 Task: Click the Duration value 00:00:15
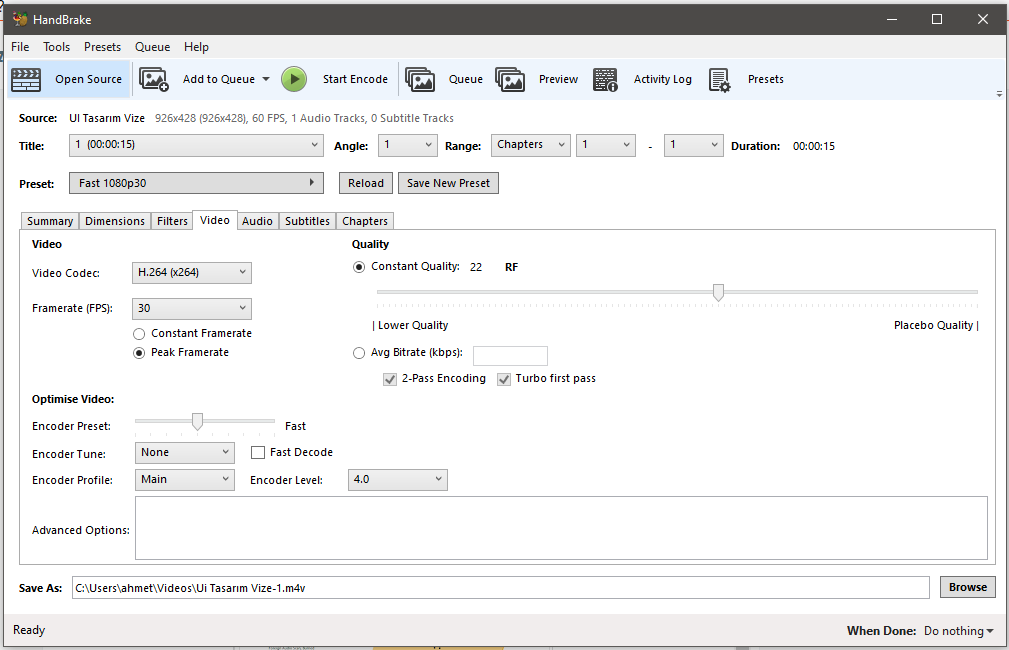click(814, 147)
